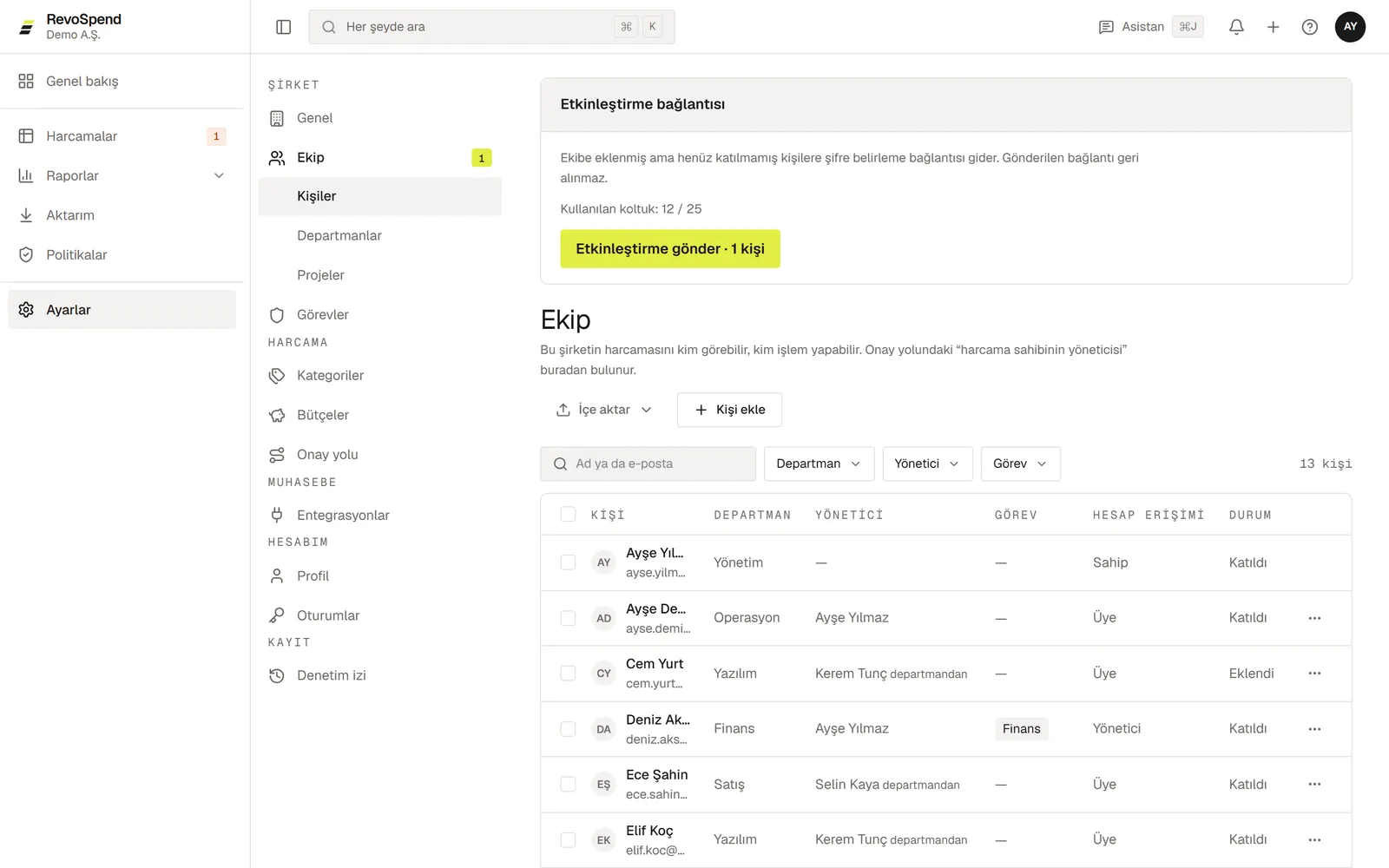
Task: Open the help question mark icon
Action: [1309, 27]
